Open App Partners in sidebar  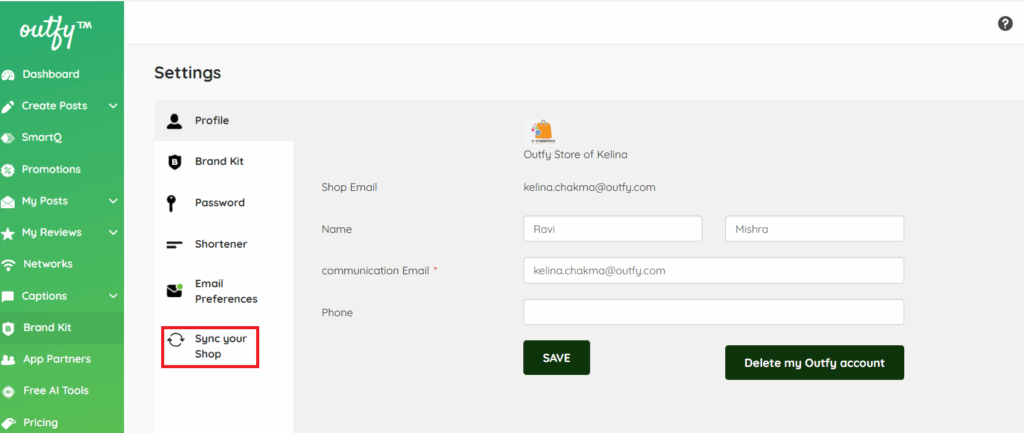click(x=56, y=359)
